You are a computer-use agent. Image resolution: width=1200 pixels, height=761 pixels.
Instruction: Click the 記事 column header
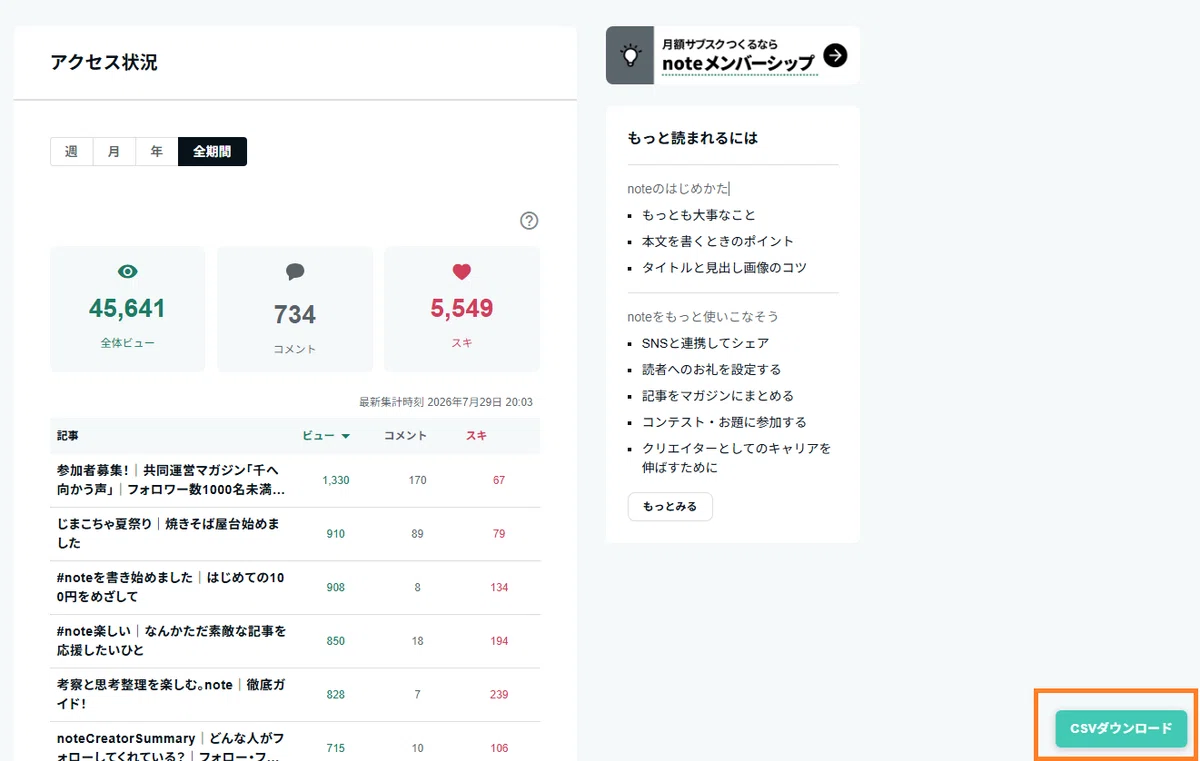68,436
